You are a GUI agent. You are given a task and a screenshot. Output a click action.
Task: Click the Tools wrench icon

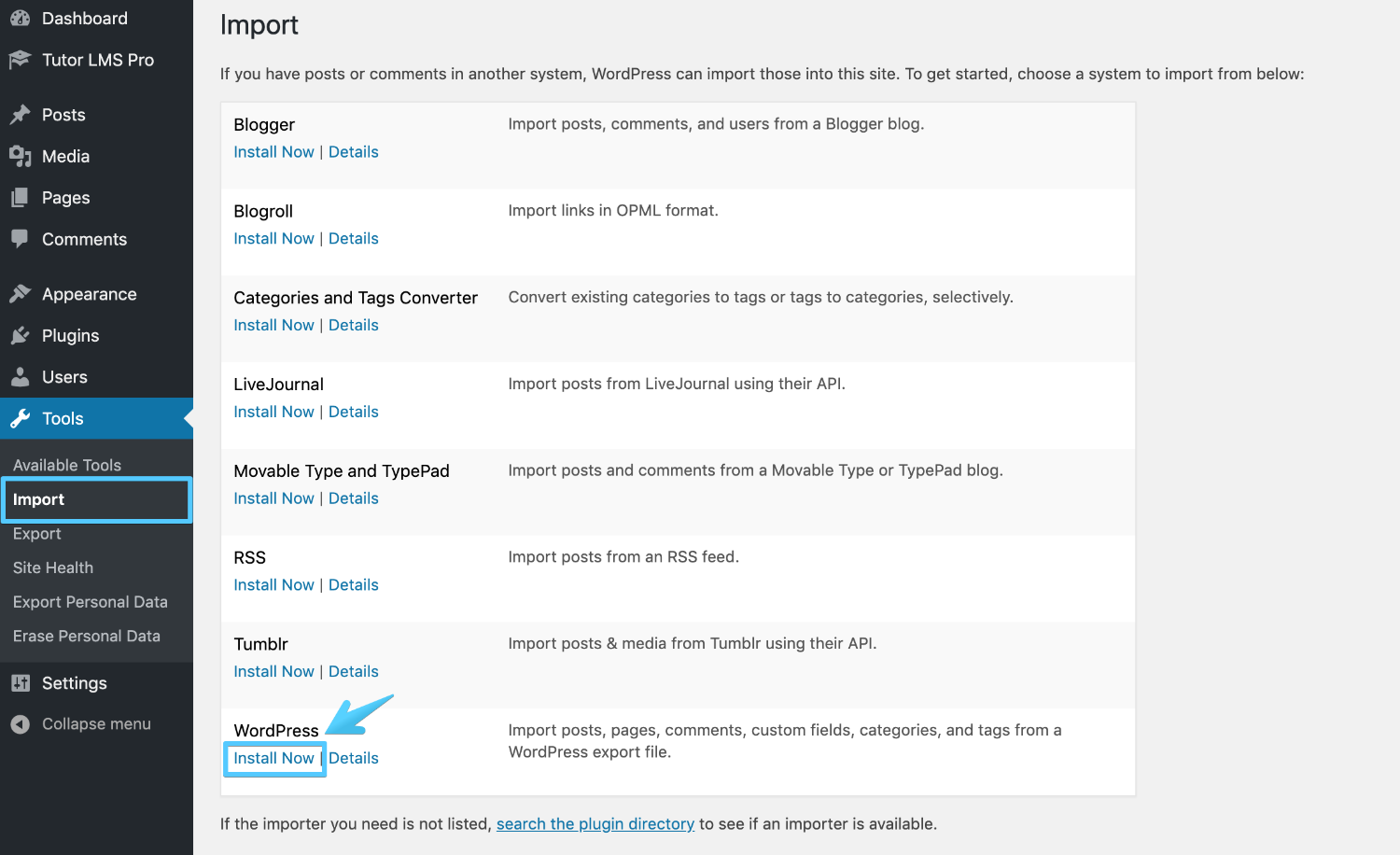point(20,418)
